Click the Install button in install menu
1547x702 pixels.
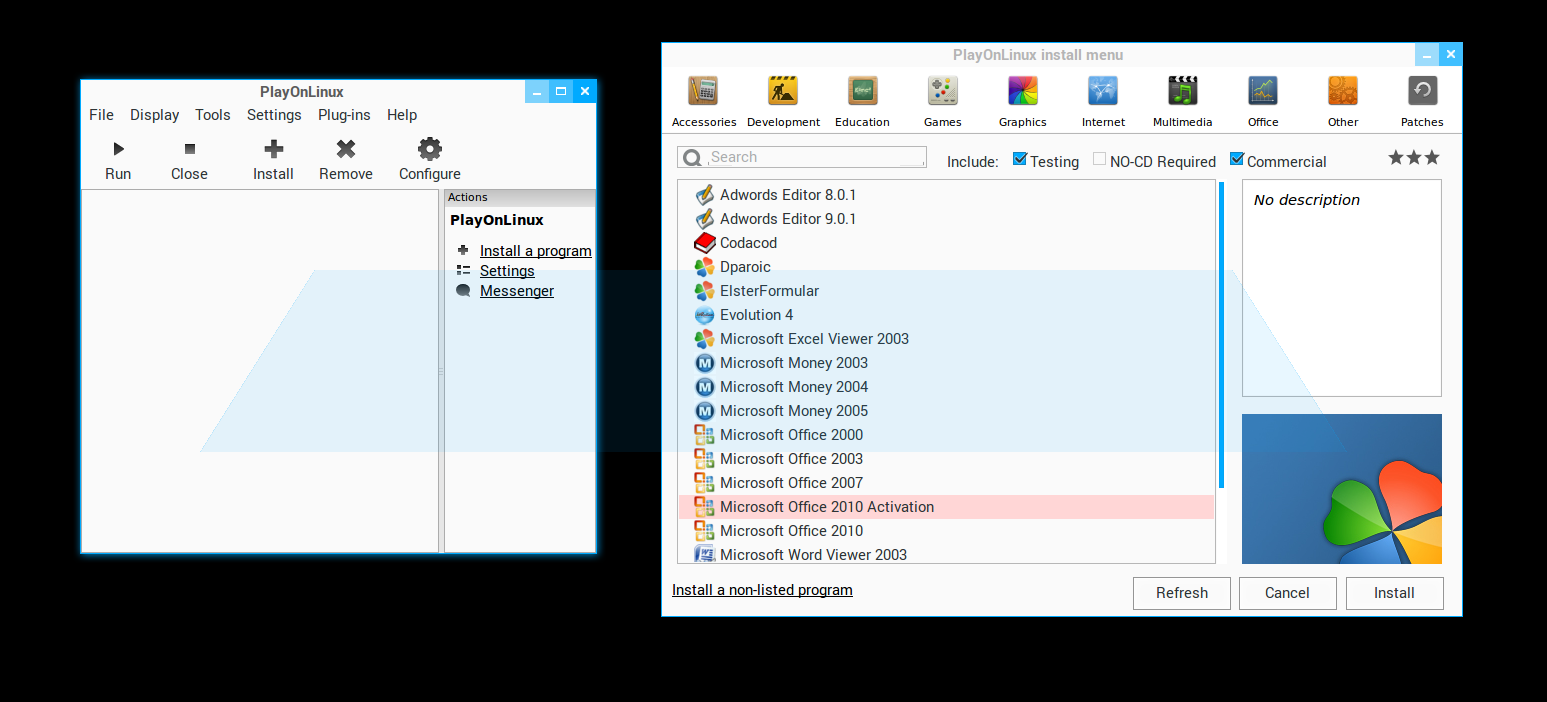pyautogui.click(x=1394, y=593)
